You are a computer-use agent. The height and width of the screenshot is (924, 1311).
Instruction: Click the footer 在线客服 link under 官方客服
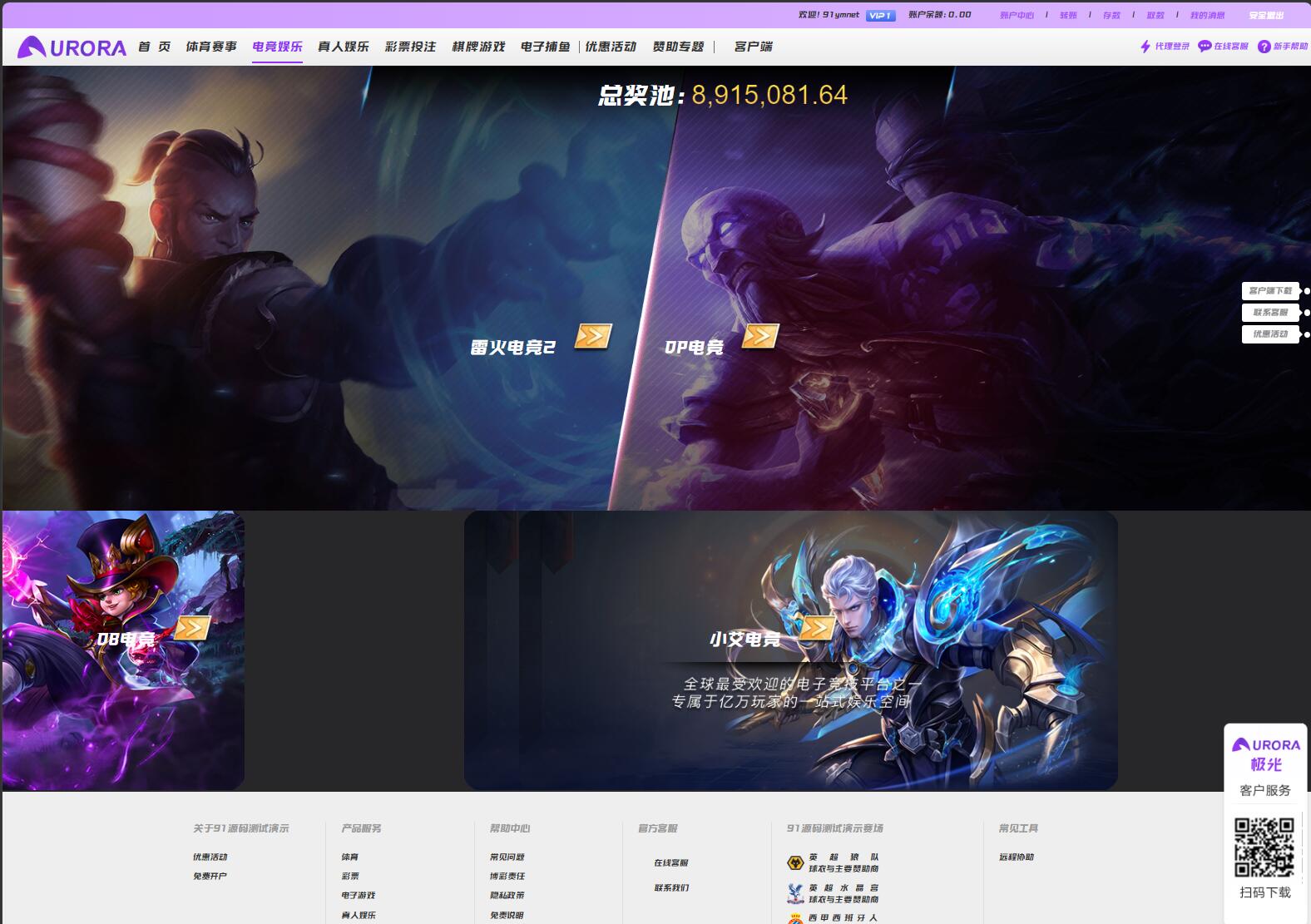[671, 862]
